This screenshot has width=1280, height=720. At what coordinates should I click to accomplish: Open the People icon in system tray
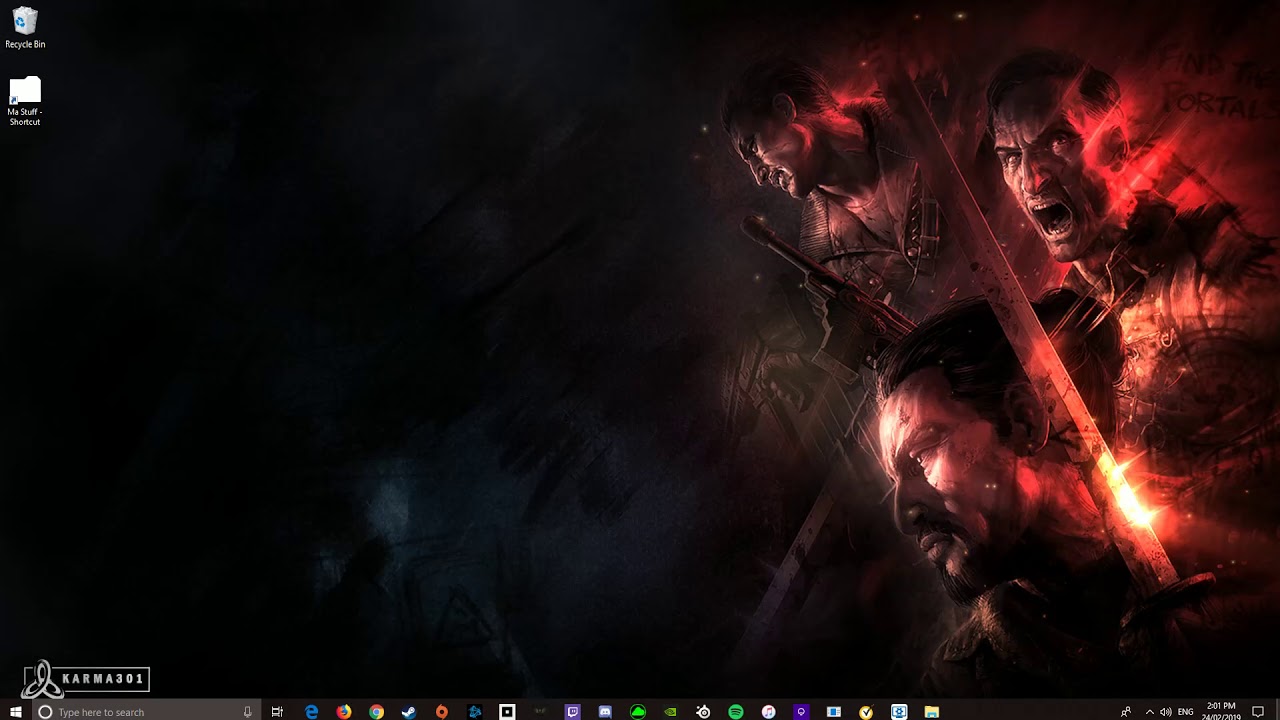(1126, 712)
